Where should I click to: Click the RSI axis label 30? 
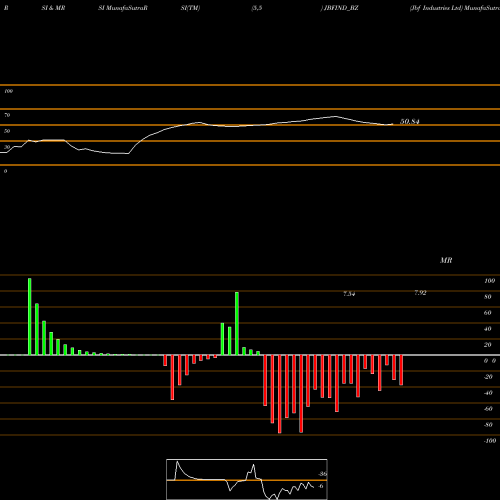click(7, 147)
